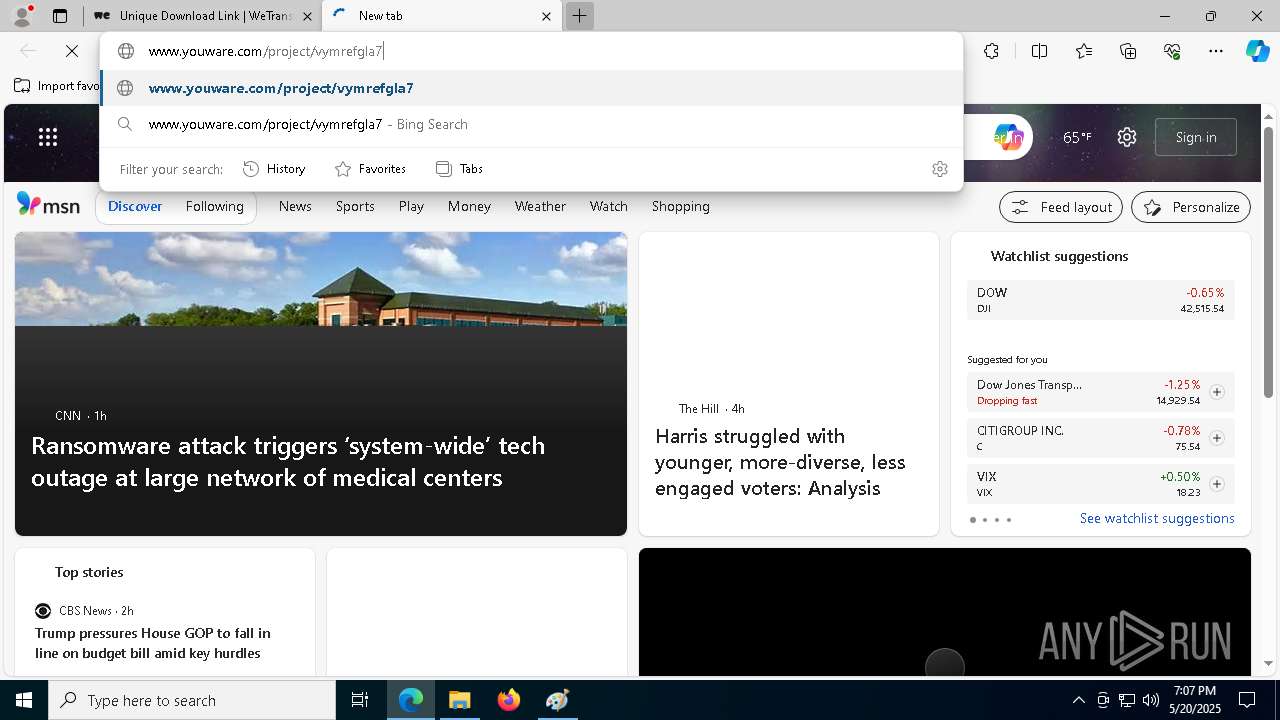Filter suggestions by Tabs
The width and height of the screenshot is (1280, 720).
460,169
